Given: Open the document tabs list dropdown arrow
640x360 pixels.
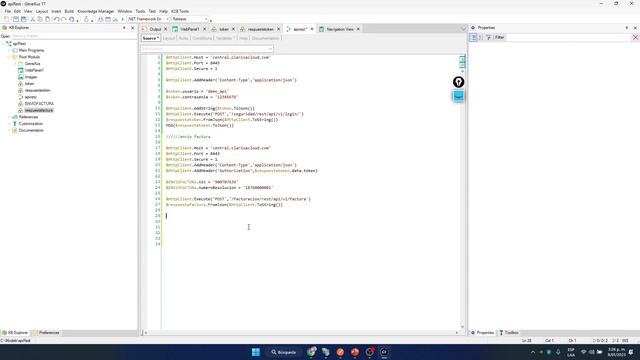Looking at the screenshot, I should tap(463, 29).
